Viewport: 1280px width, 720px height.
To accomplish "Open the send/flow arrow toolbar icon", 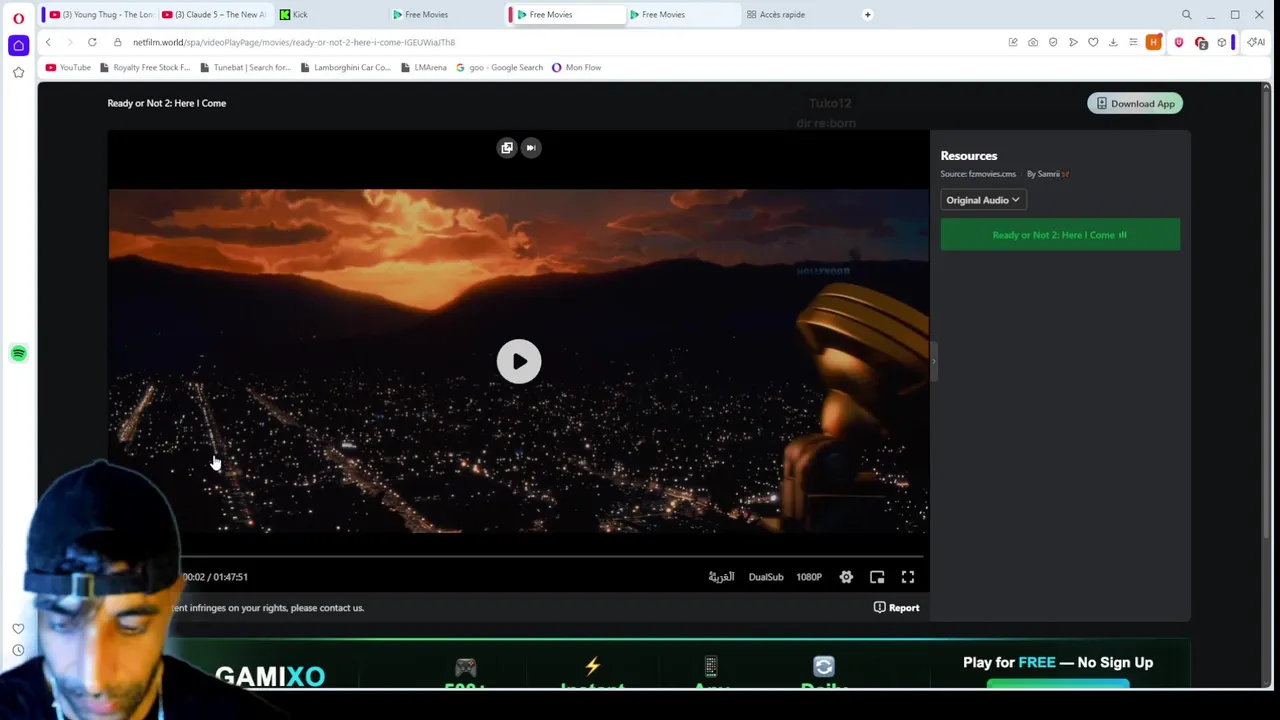I will pos(1073,42).
